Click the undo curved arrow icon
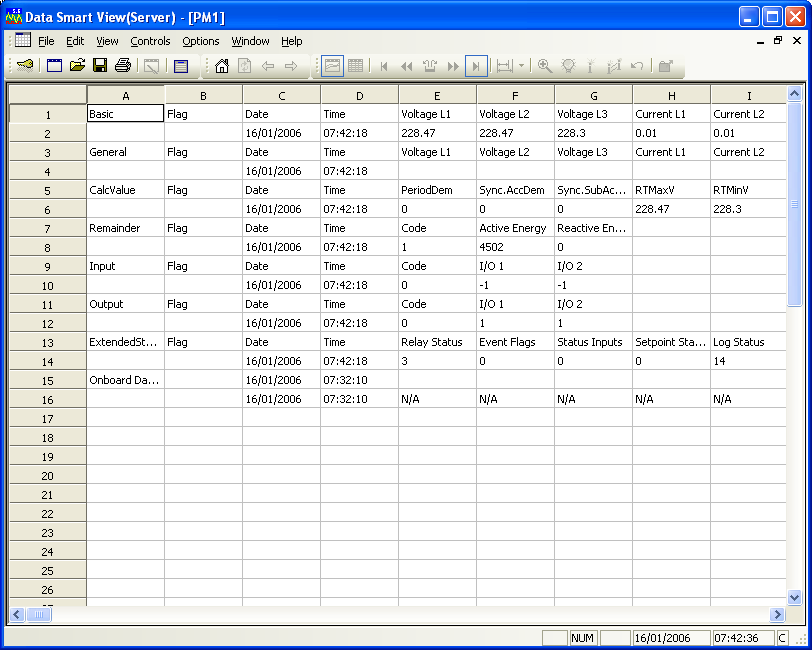The height and width of the screenshot is (650, 812). (x=637, y=66)
